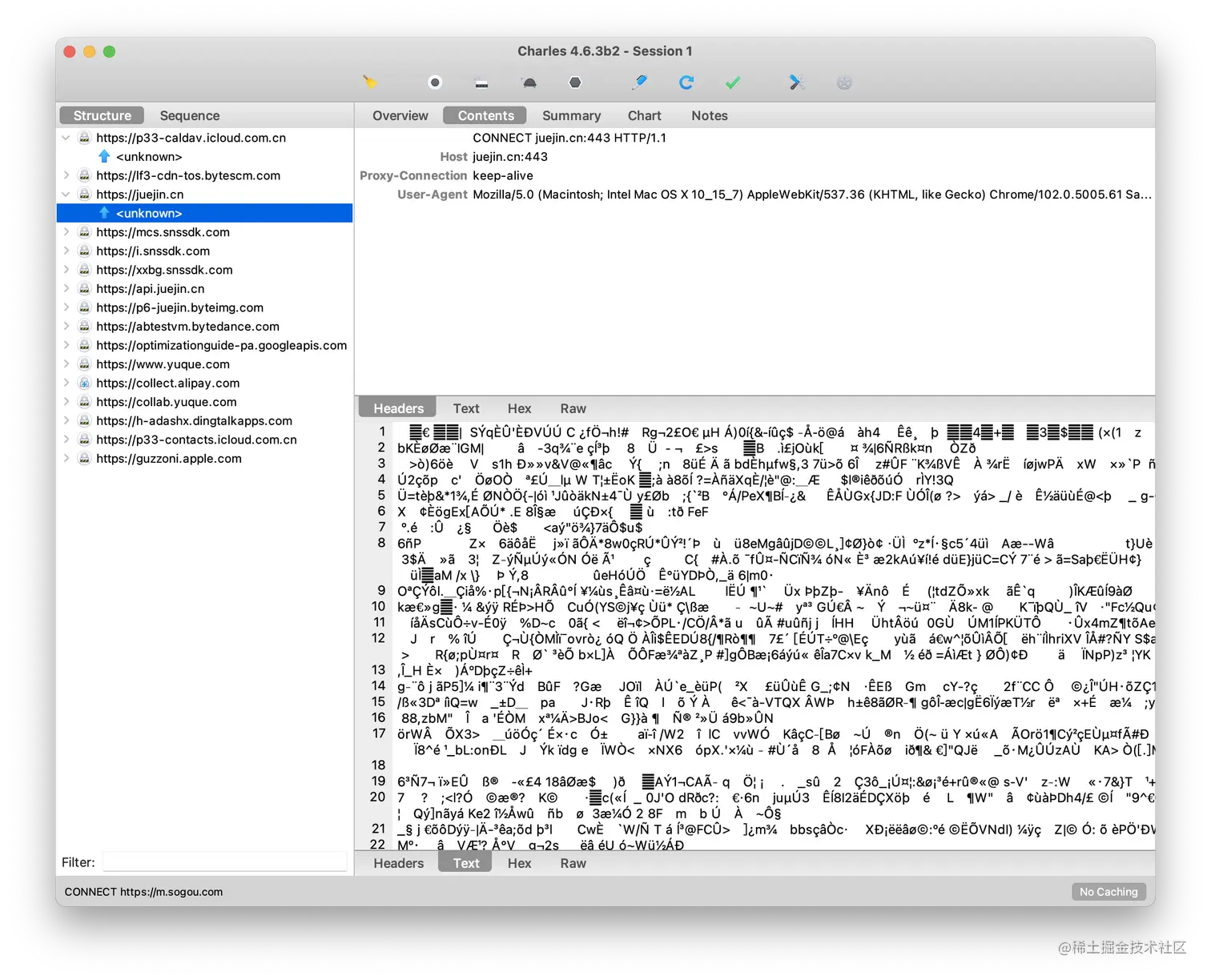Click the repeat request refresh icon
Screen dimensions: 1211x980
pos(686,82)
